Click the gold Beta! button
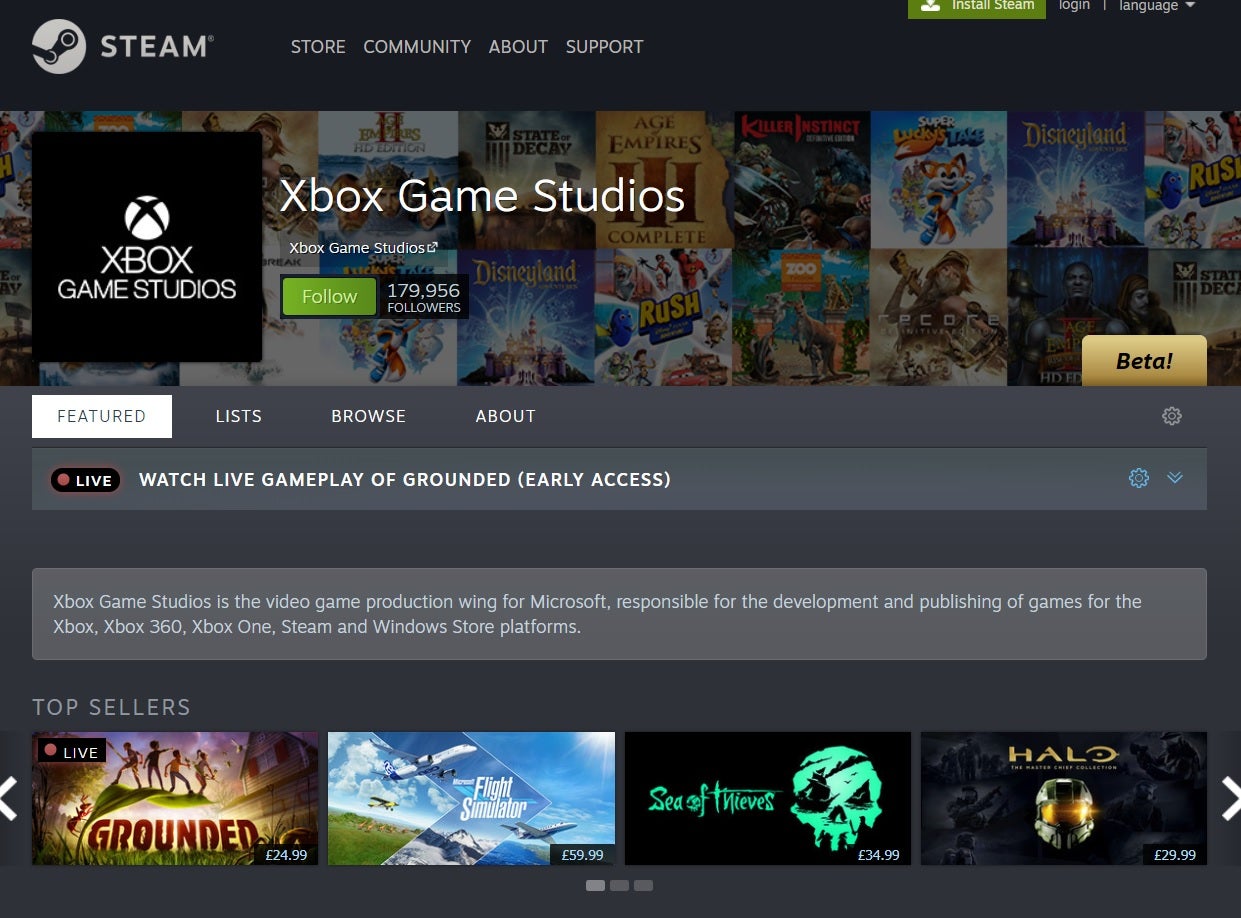Image resolution: width=1241 pixels, height=918 pixels. 1144,361
